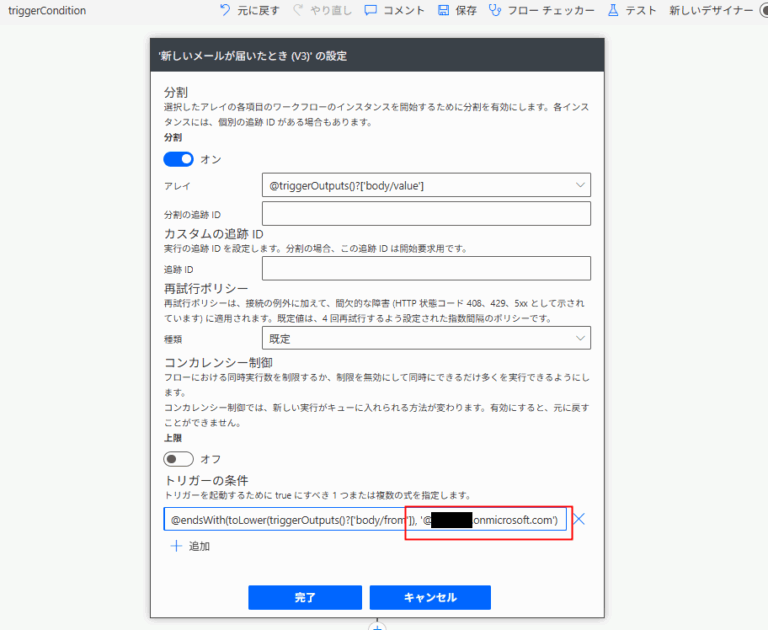Turn off the 分割 toggle
This screenshot has height=630, width=768.
tap(179, 159)
